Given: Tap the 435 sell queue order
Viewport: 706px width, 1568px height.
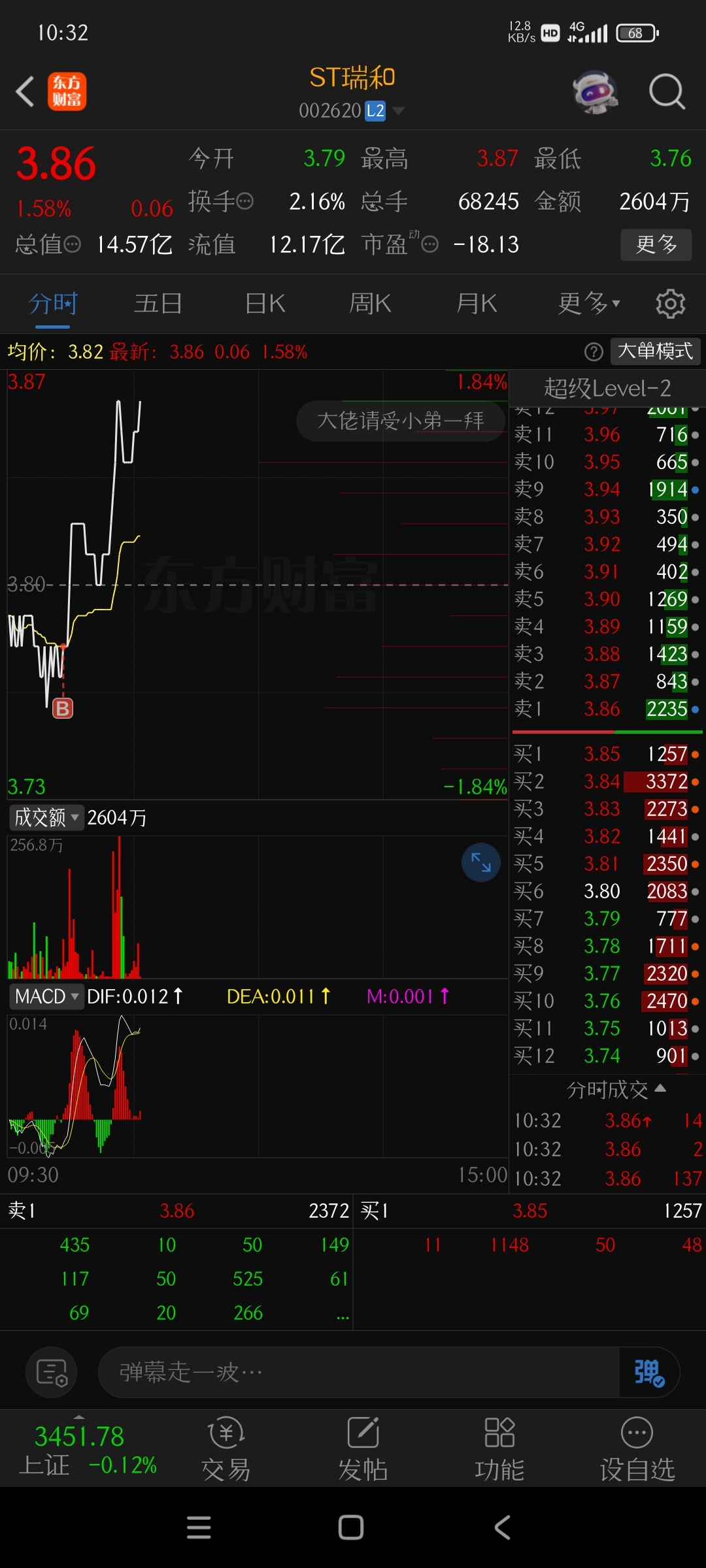Looking at the screenshot, I should 75,1245.
